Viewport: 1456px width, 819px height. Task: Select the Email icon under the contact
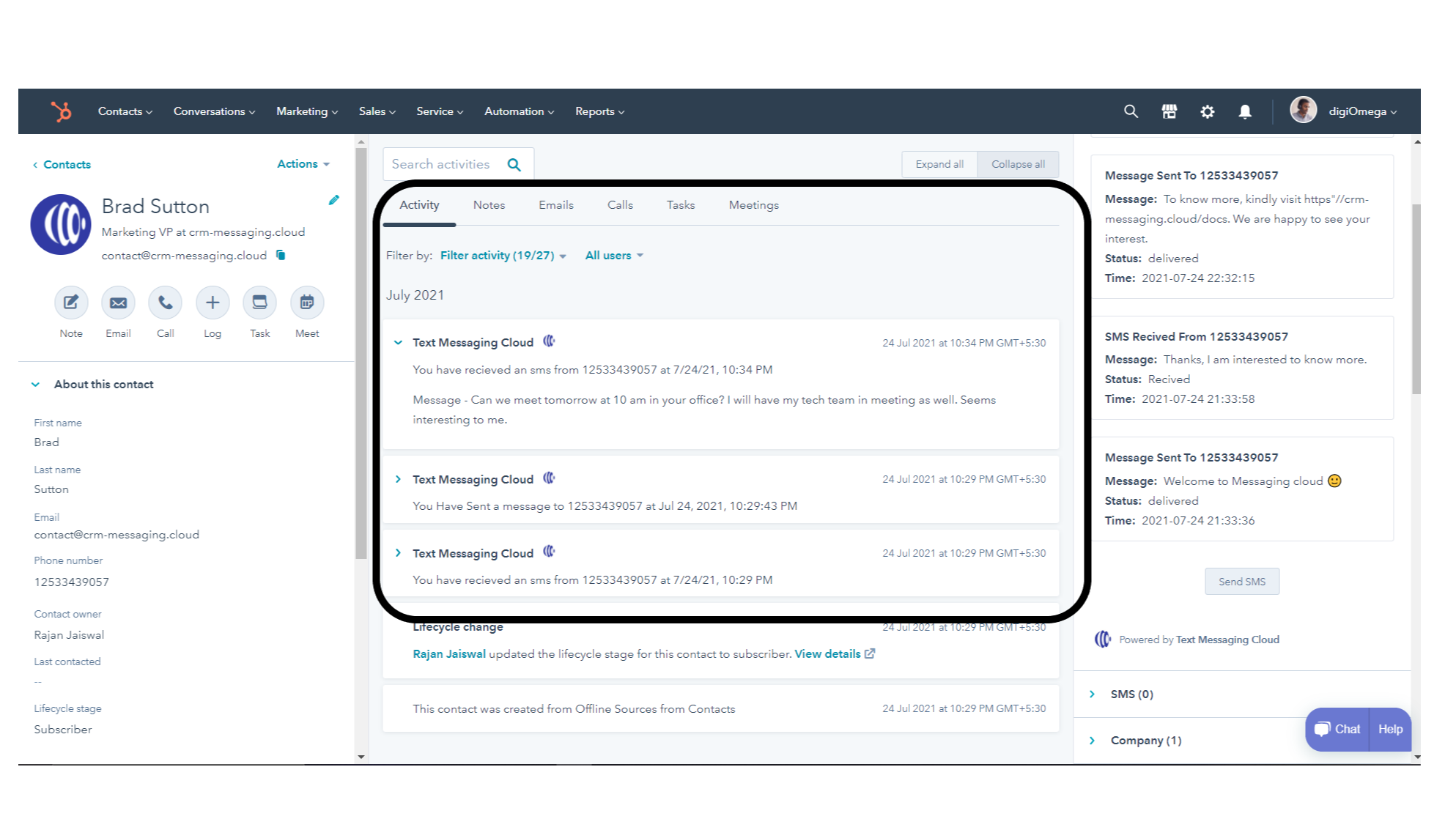(x=117, y=302)
